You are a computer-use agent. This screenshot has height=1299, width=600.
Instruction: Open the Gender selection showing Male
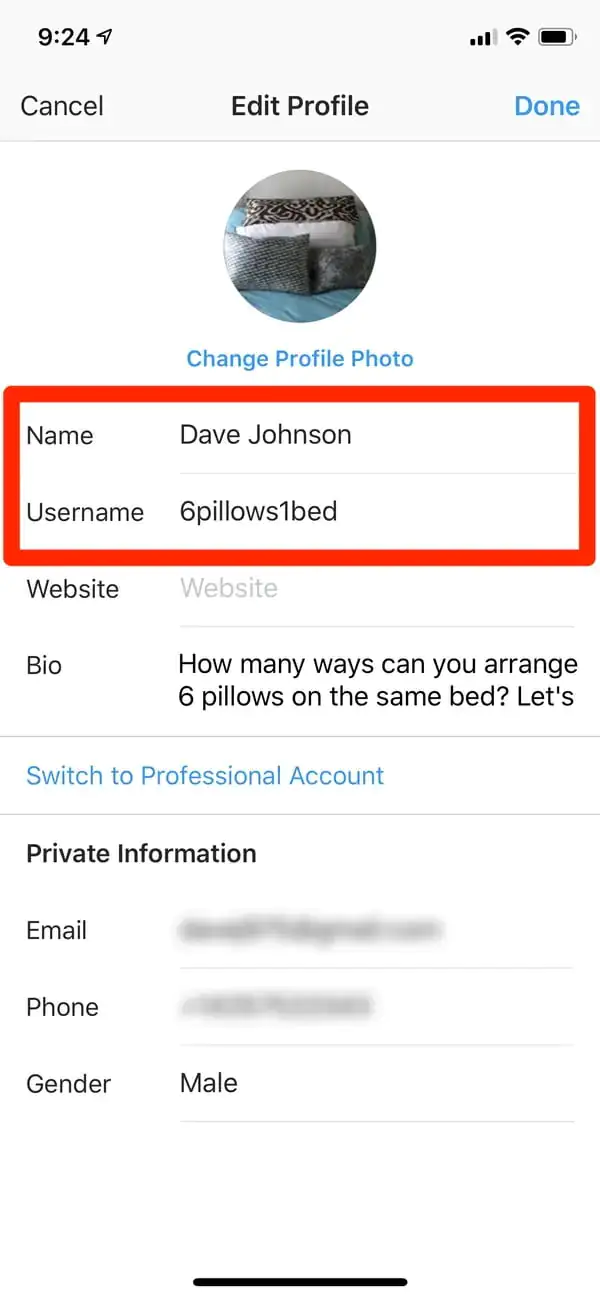click(x=208, y=1083)
